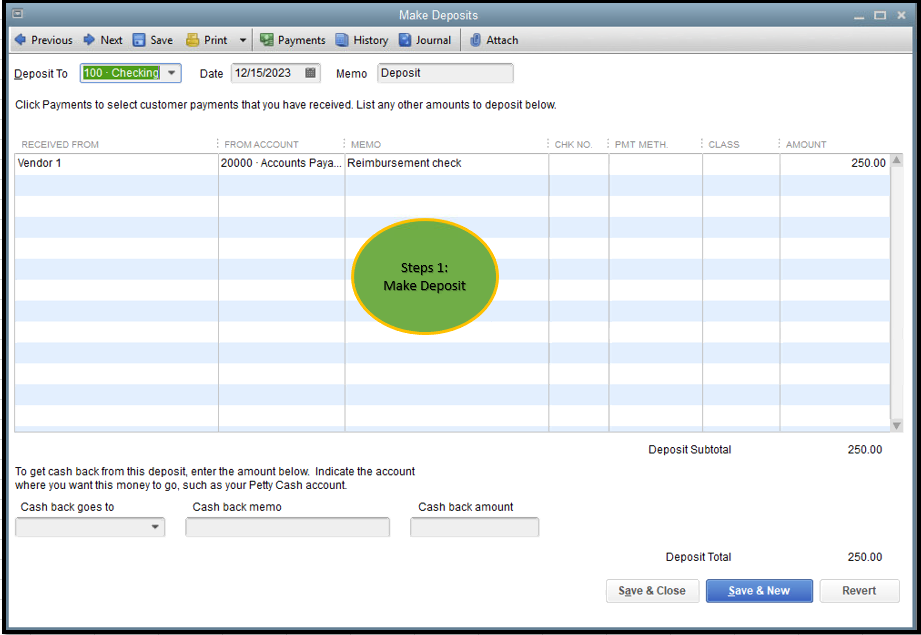Select the Reimbursement check memo cell
The image size is (921, 635).
click(x=447, y=163)
